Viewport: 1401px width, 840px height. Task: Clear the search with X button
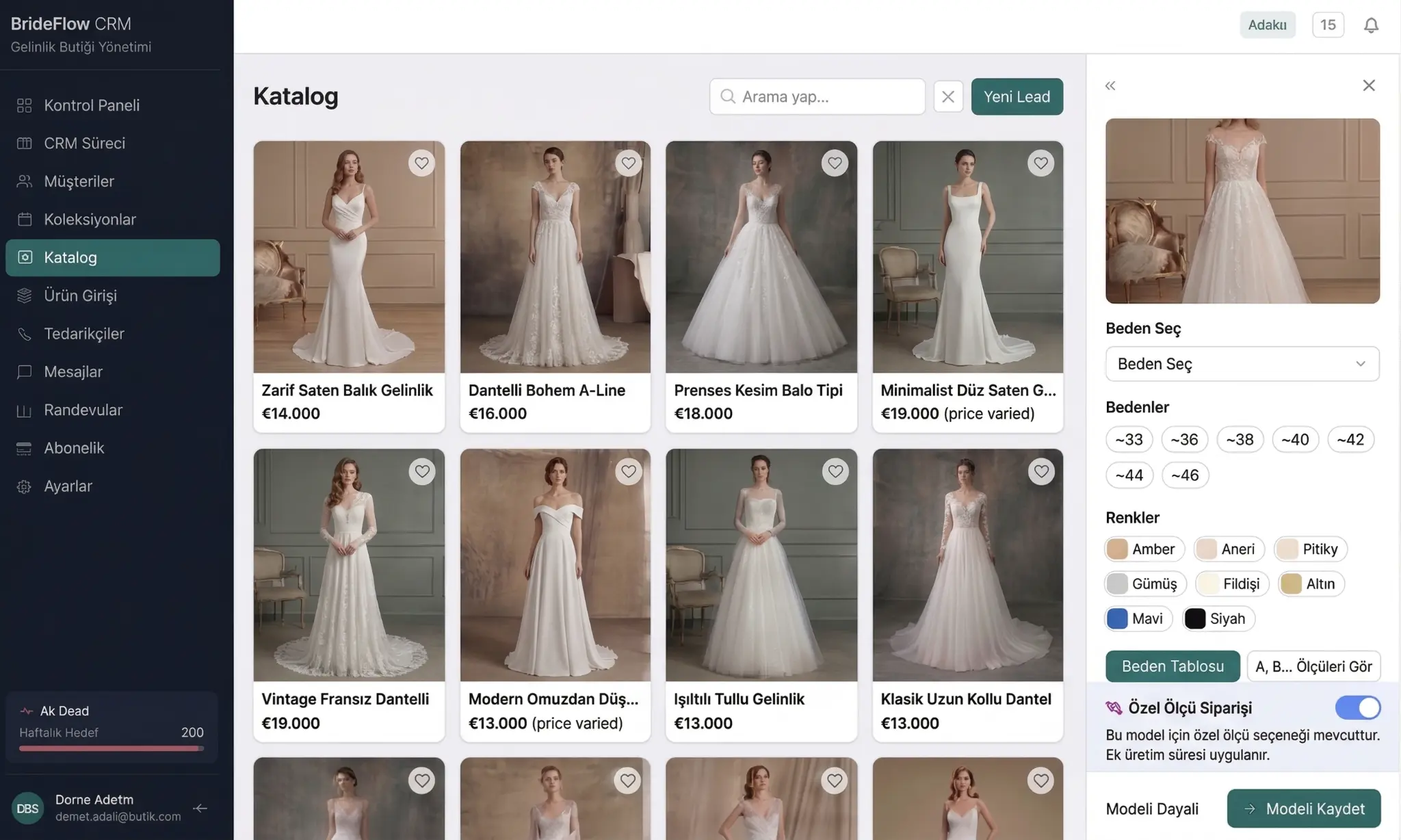[948, 96]
